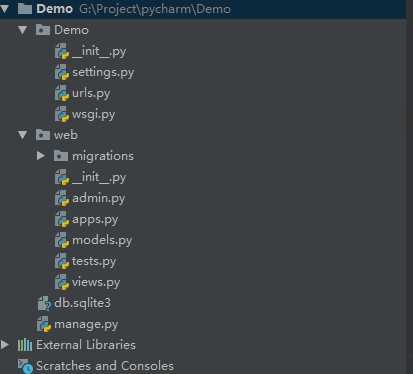Click Python icon of views.py
The image size is (413, 374).
[x=62, y=282]
